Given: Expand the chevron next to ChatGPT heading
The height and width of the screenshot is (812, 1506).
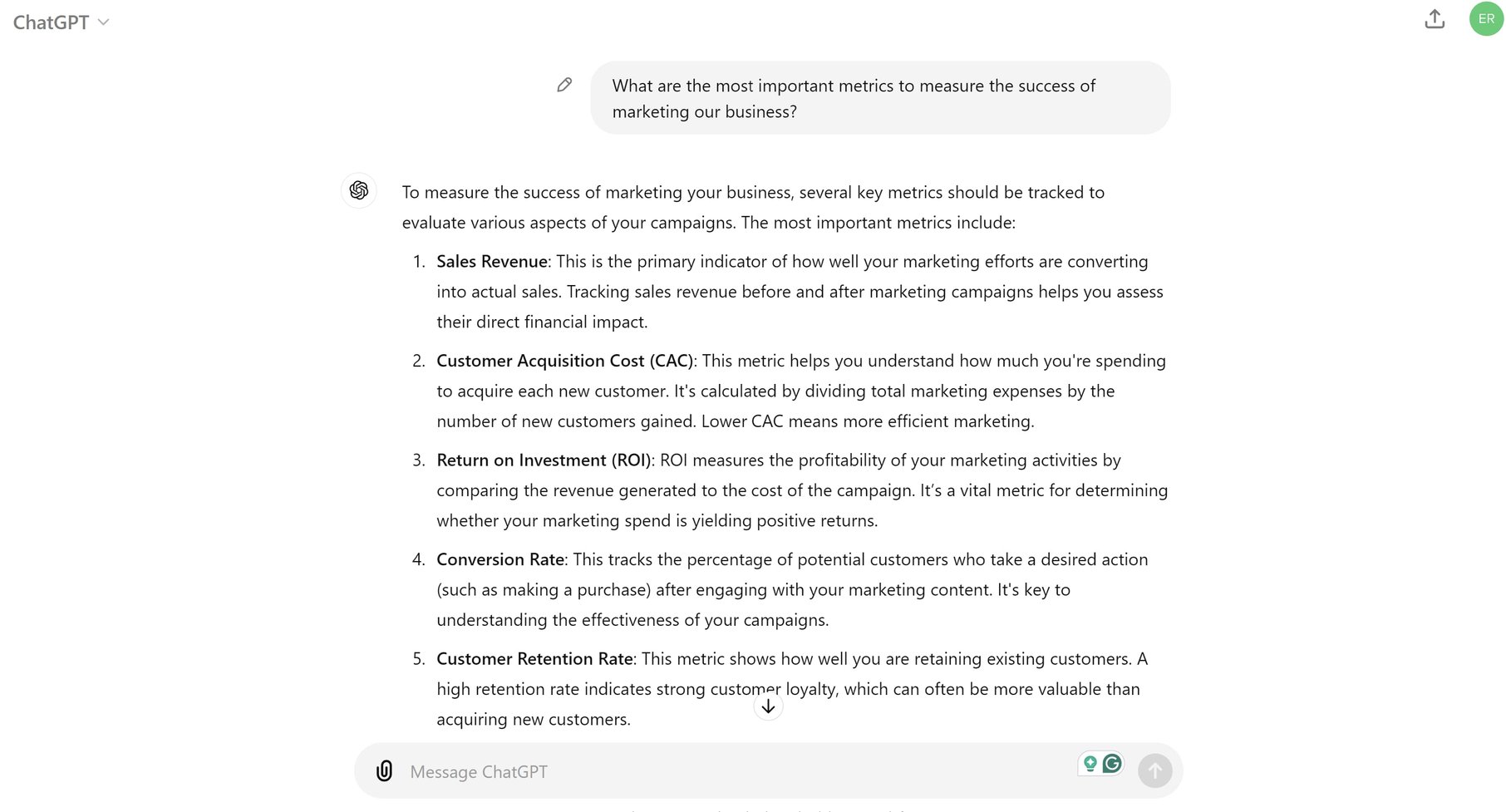Looking at the screenshot, I should point(105,22).
